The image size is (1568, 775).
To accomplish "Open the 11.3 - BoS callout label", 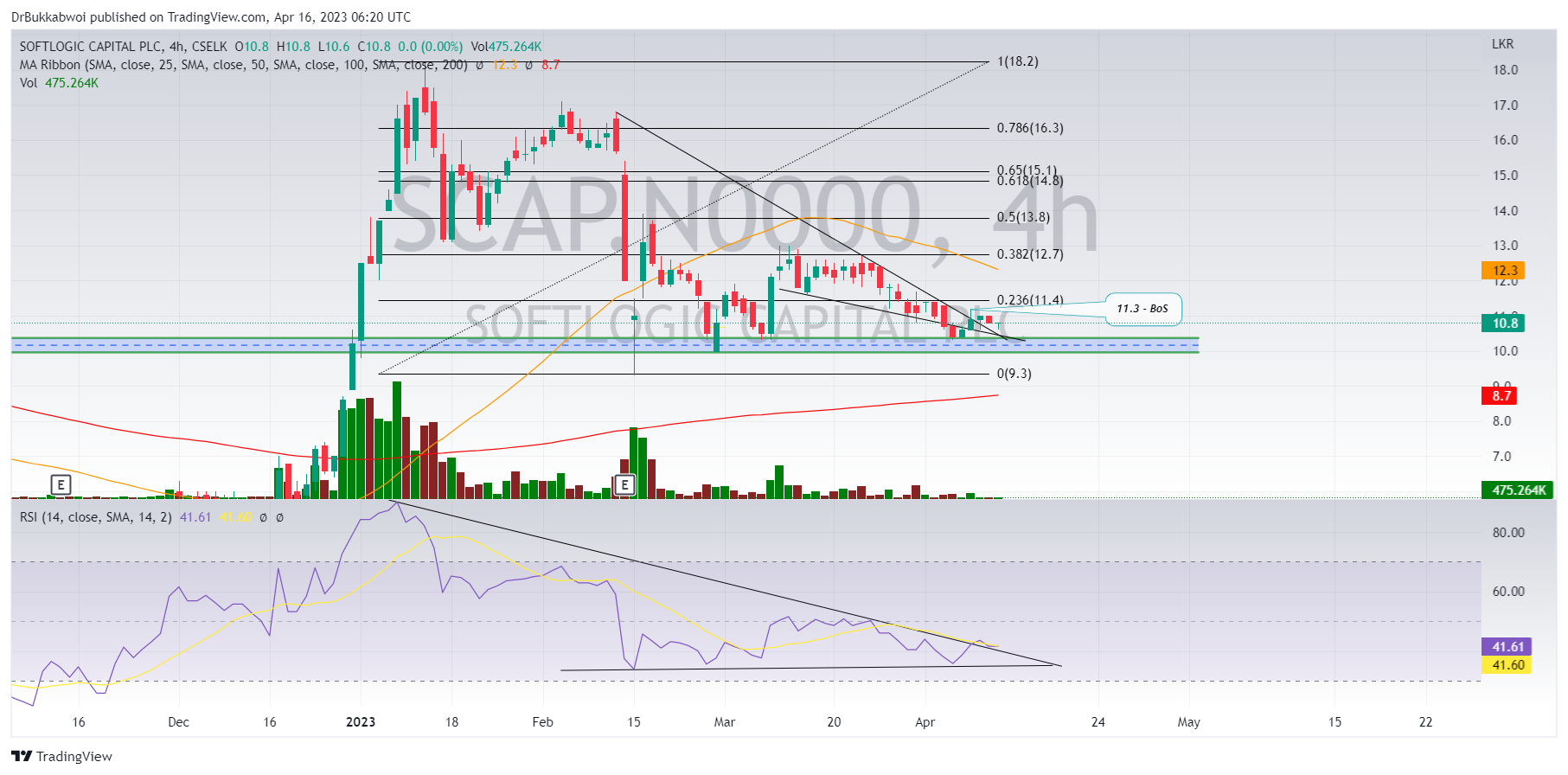I will pyautogui.click(x=1142, y=309).
